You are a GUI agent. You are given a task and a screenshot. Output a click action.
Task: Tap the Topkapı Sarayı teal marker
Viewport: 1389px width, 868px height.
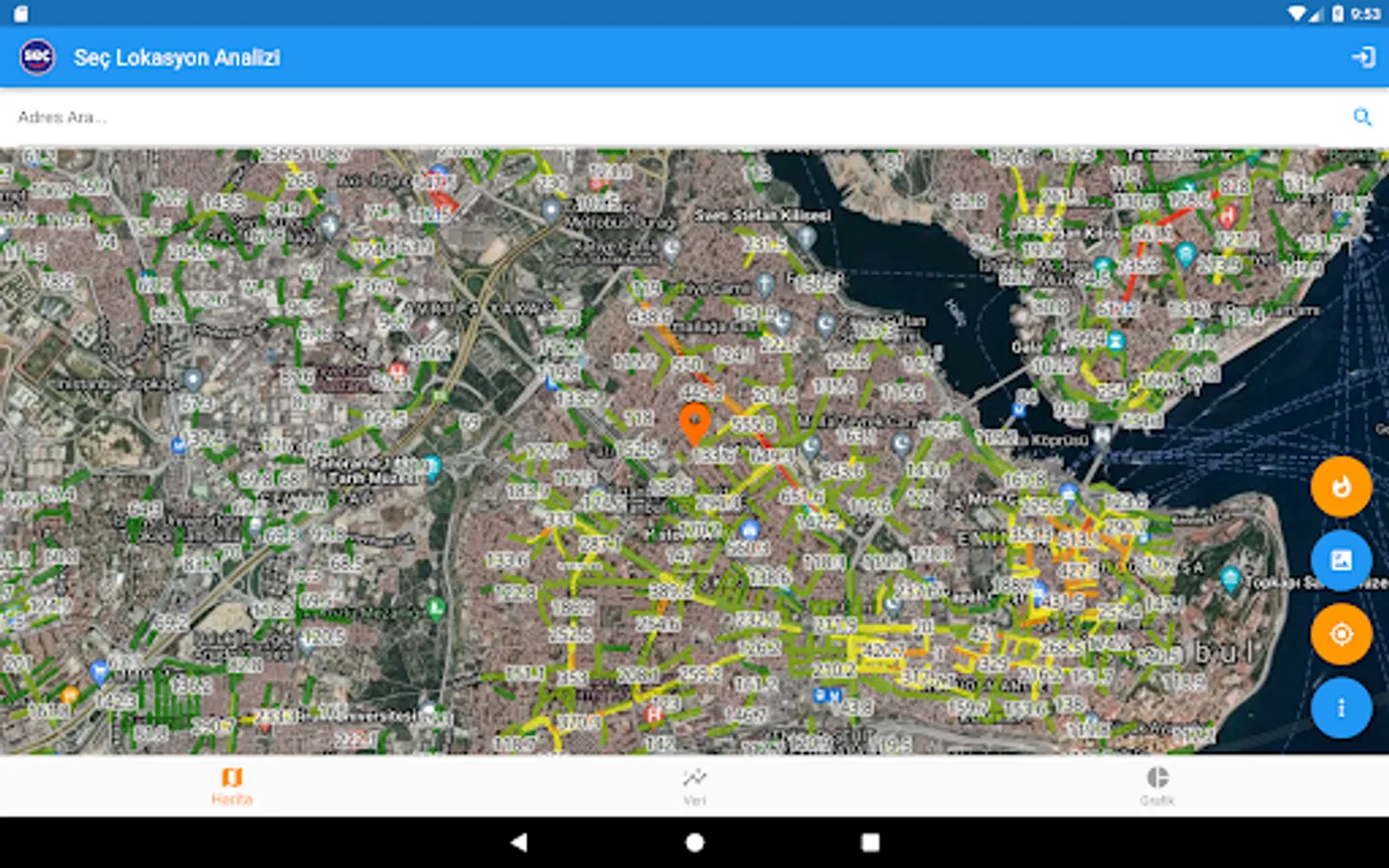pyautogui.click(x=1230, y=579)
